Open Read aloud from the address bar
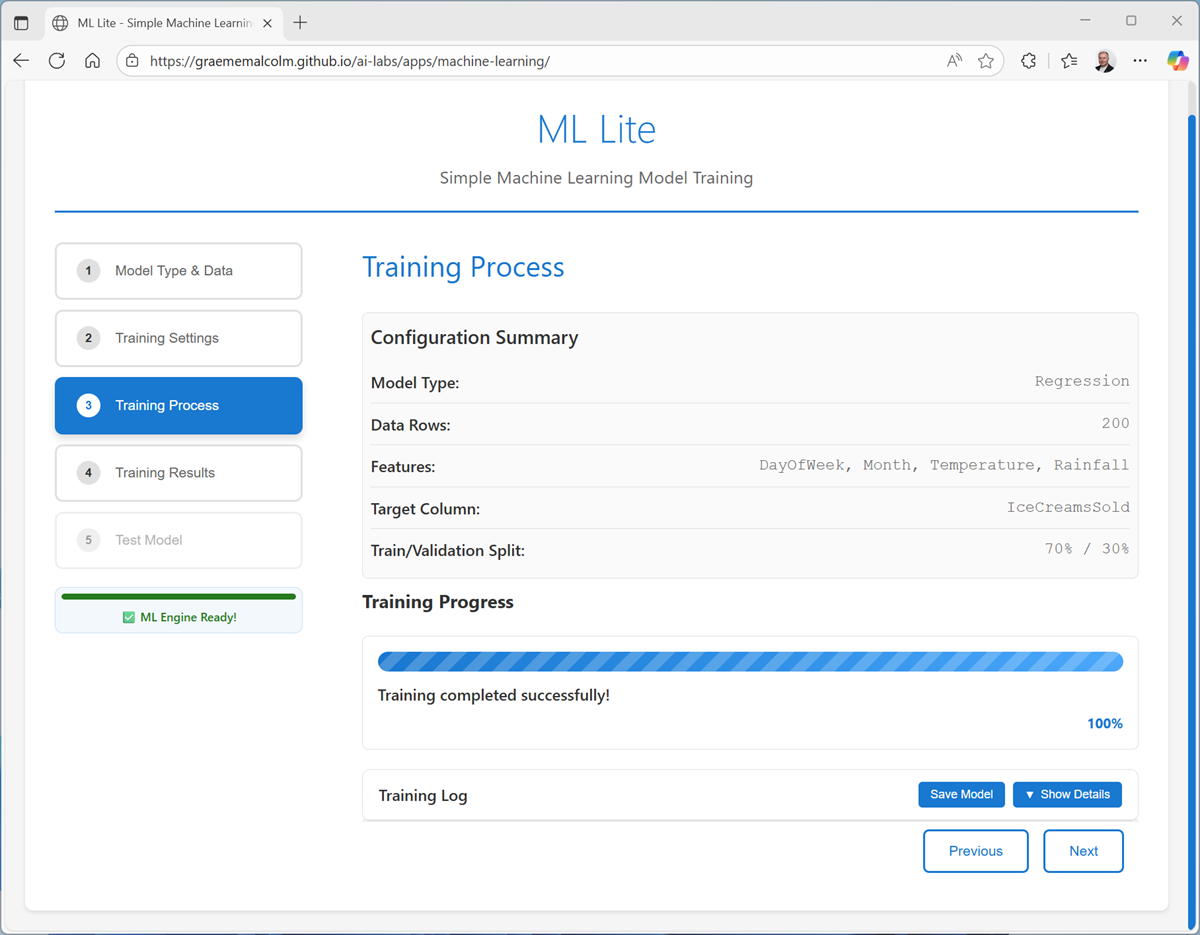Image resolution: width=1200 pixels, height=935 pixels. point(954,60)
